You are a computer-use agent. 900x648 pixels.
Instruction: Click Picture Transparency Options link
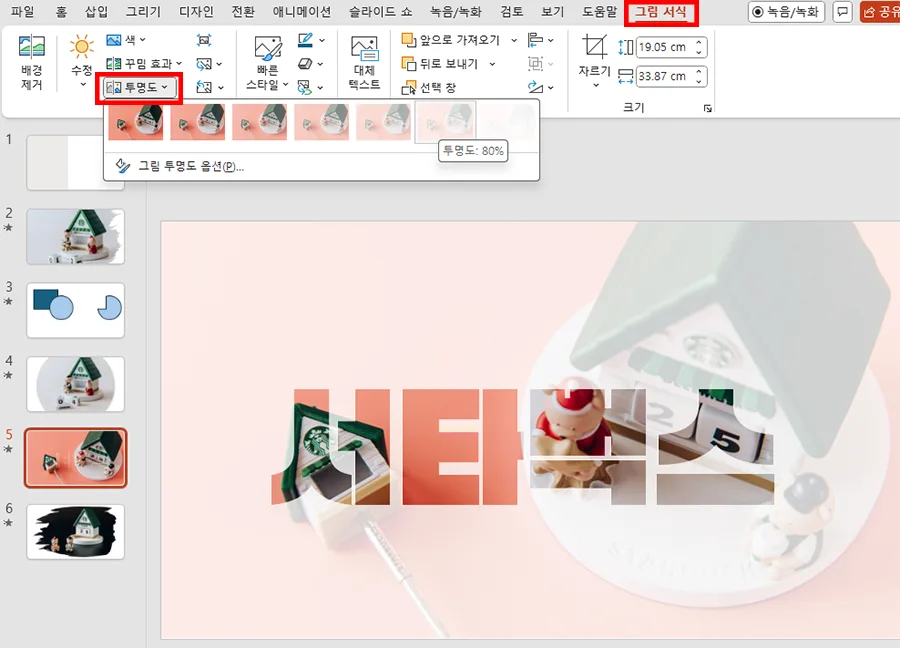(190, 165)
